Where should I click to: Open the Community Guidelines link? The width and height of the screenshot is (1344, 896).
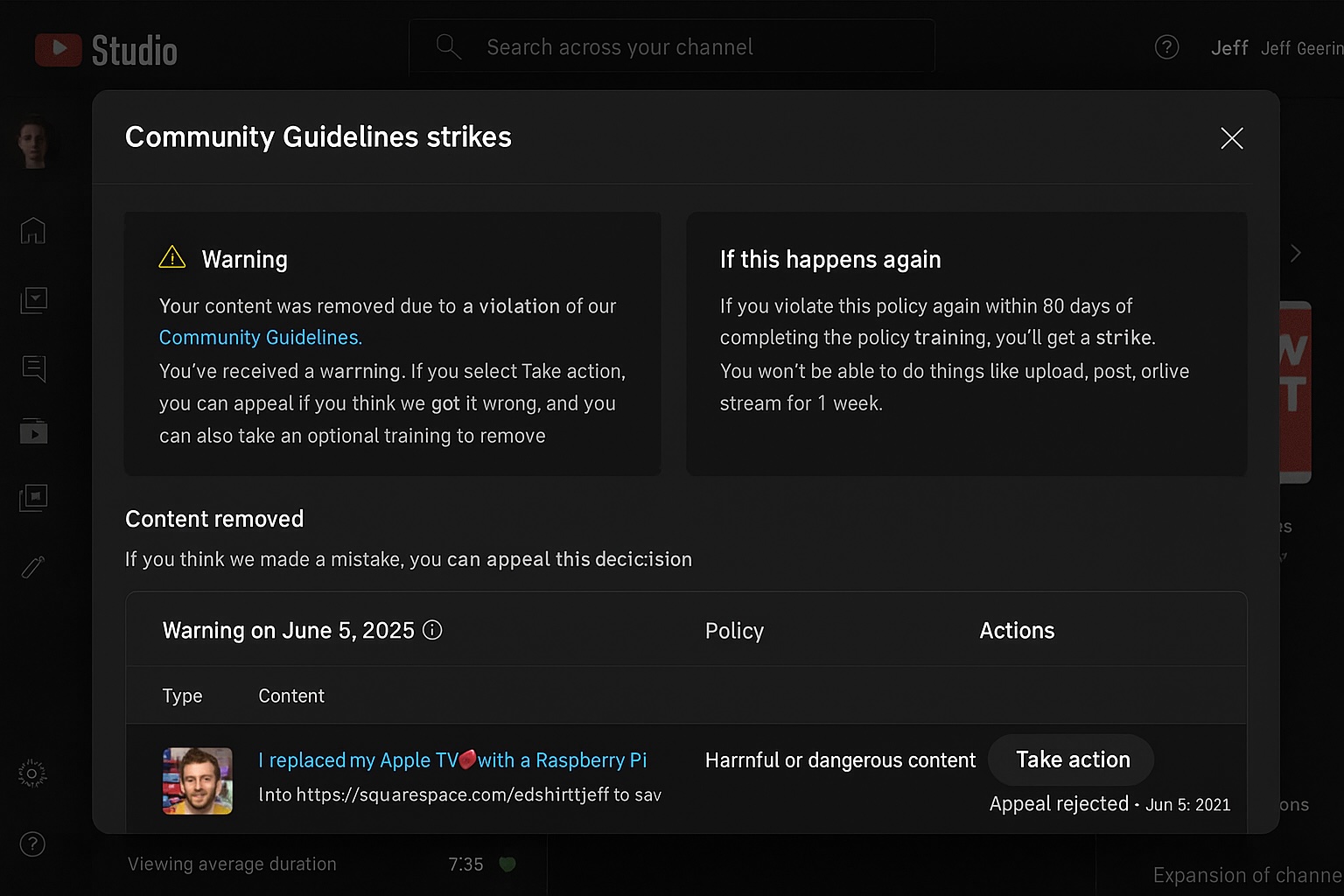click(x=260, y=338)
